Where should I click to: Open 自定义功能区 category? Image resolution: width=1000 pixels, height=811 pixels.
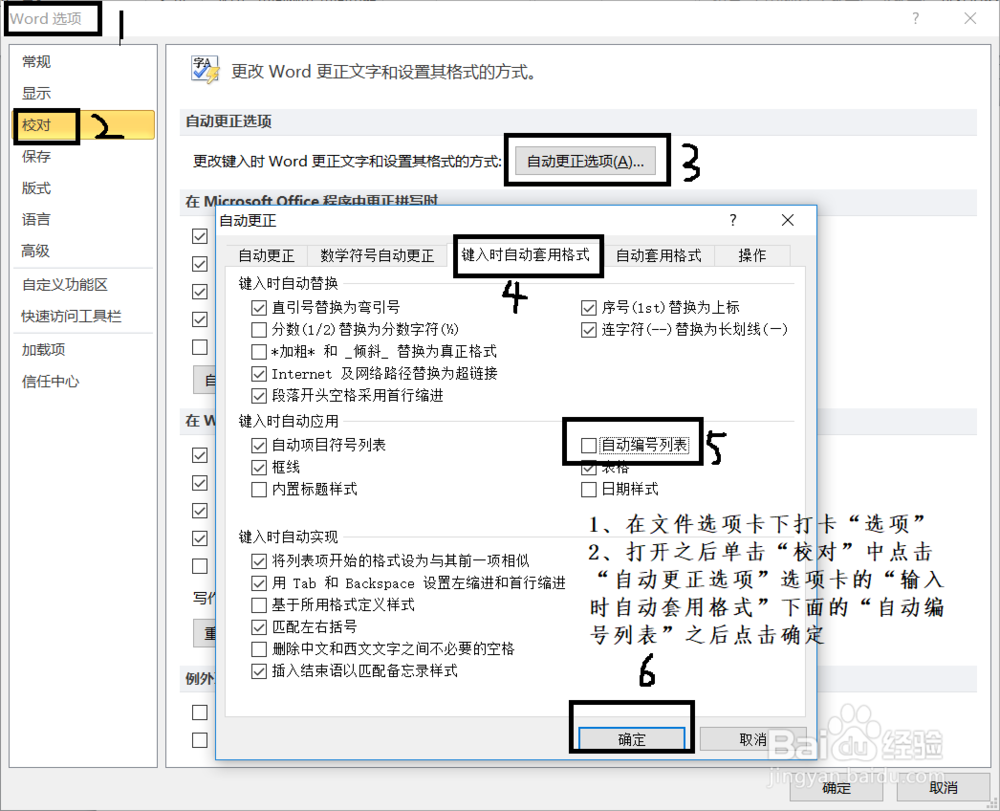tap(84, 284)
